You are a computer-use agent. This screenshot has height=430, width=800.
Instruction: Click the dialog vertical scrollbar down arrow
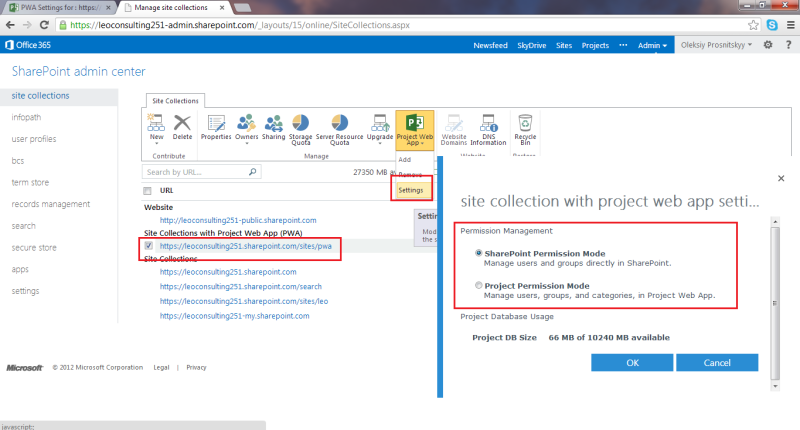pos(775,386)
